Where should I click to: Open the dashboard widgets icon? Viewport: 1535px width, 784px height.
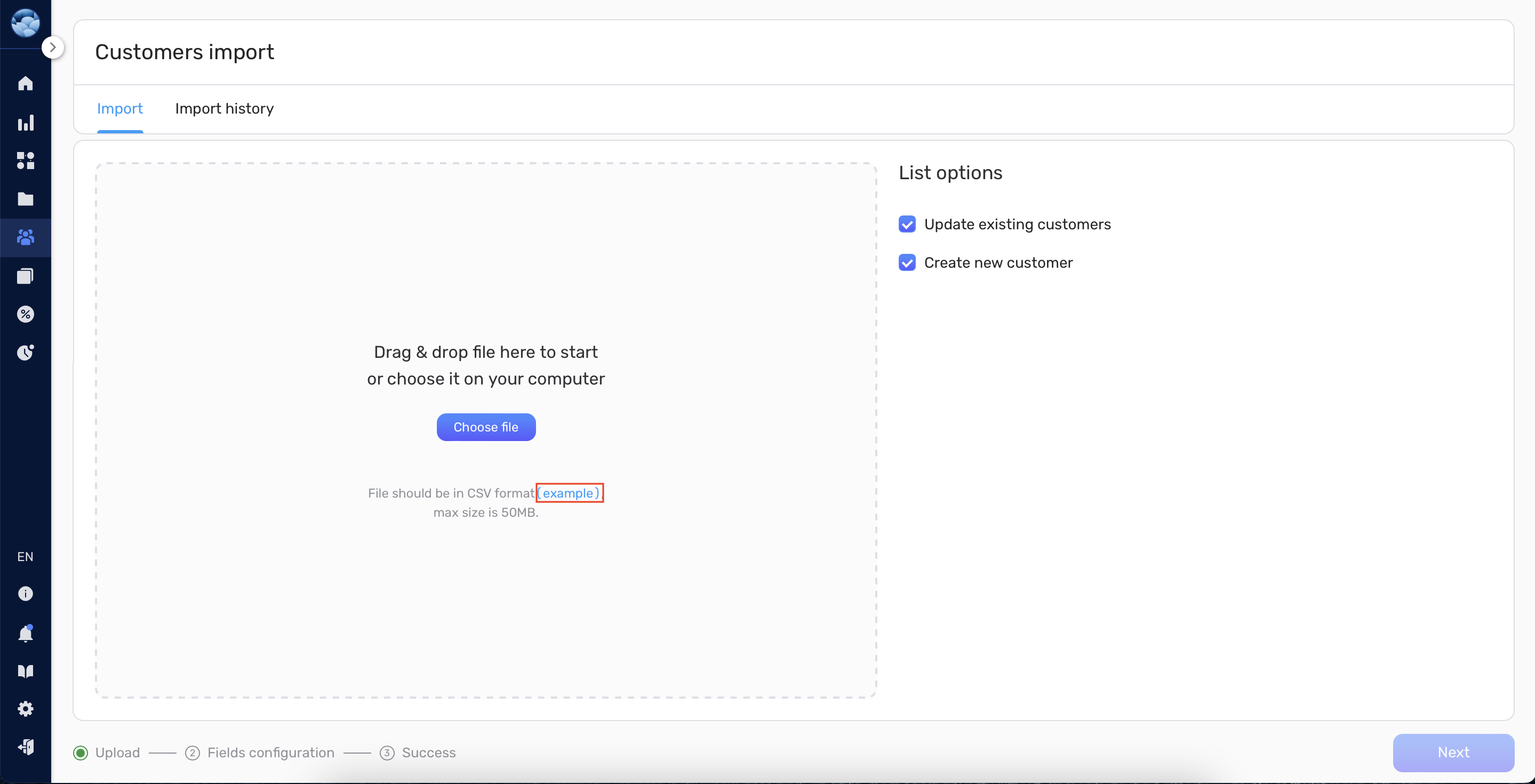(x=26, y=160)
